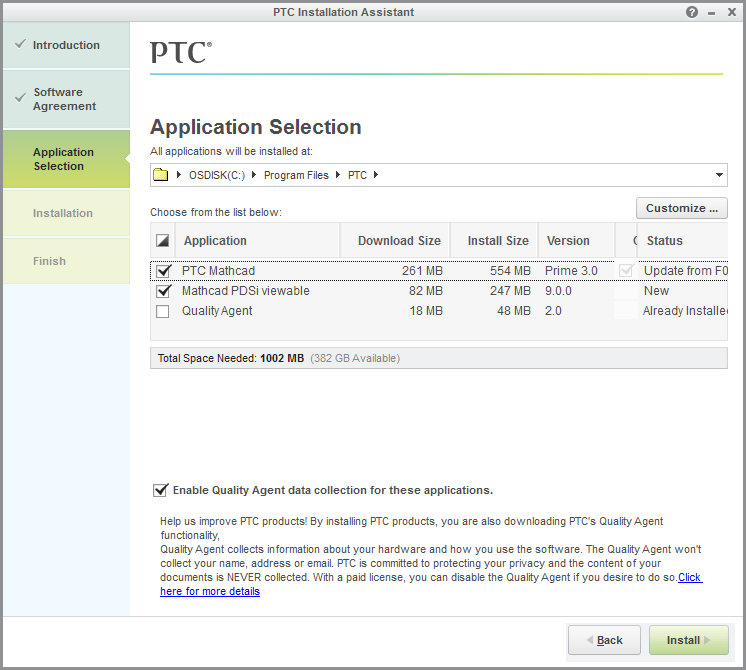Click the 82 MB download size cell
The height and width of the screenshot is (670, 746).
tap(426, 291)
